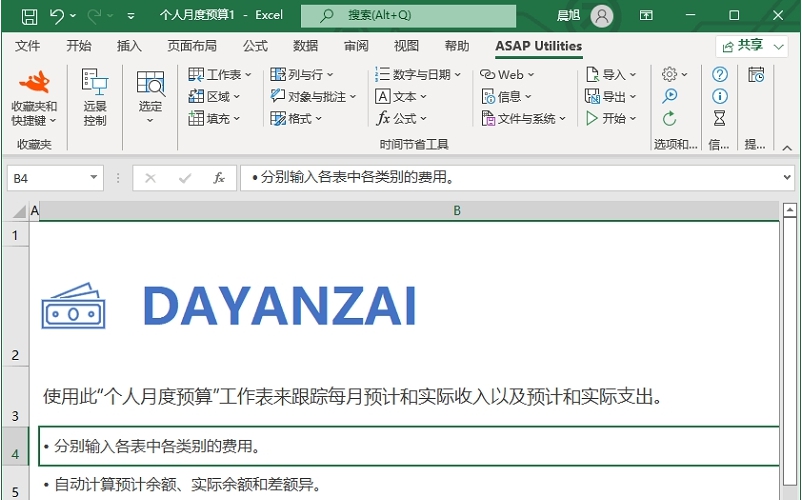Open the 选定 select tool icon

click(150, 97)
